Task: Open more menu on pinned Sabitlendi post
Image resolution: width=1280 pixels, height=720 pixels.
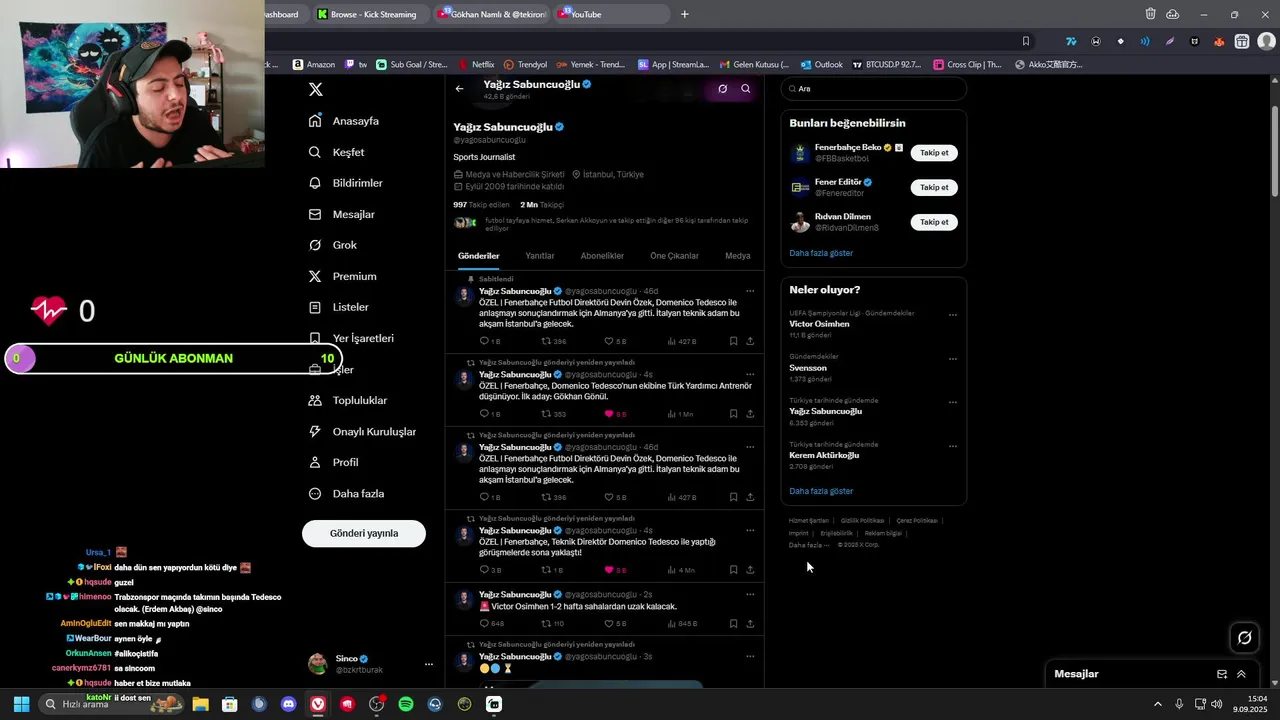Action: 750,291
